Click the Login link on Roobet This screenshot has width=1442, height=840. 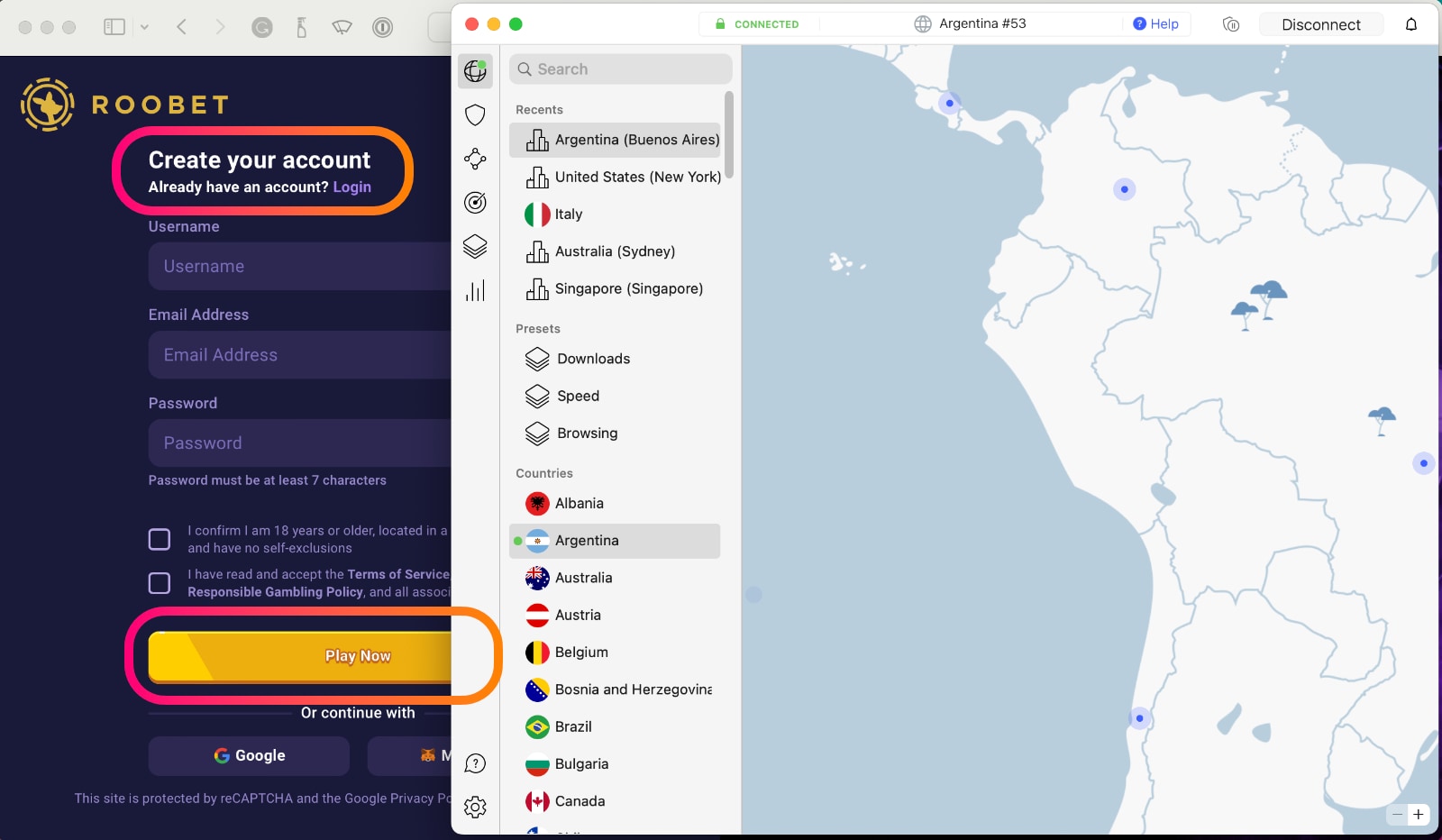[x=351, y=187]
